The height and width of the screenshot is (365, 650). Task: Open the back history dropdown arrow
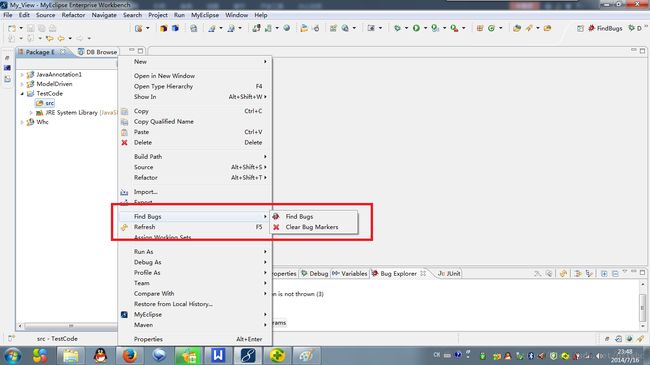pos(70,38)
